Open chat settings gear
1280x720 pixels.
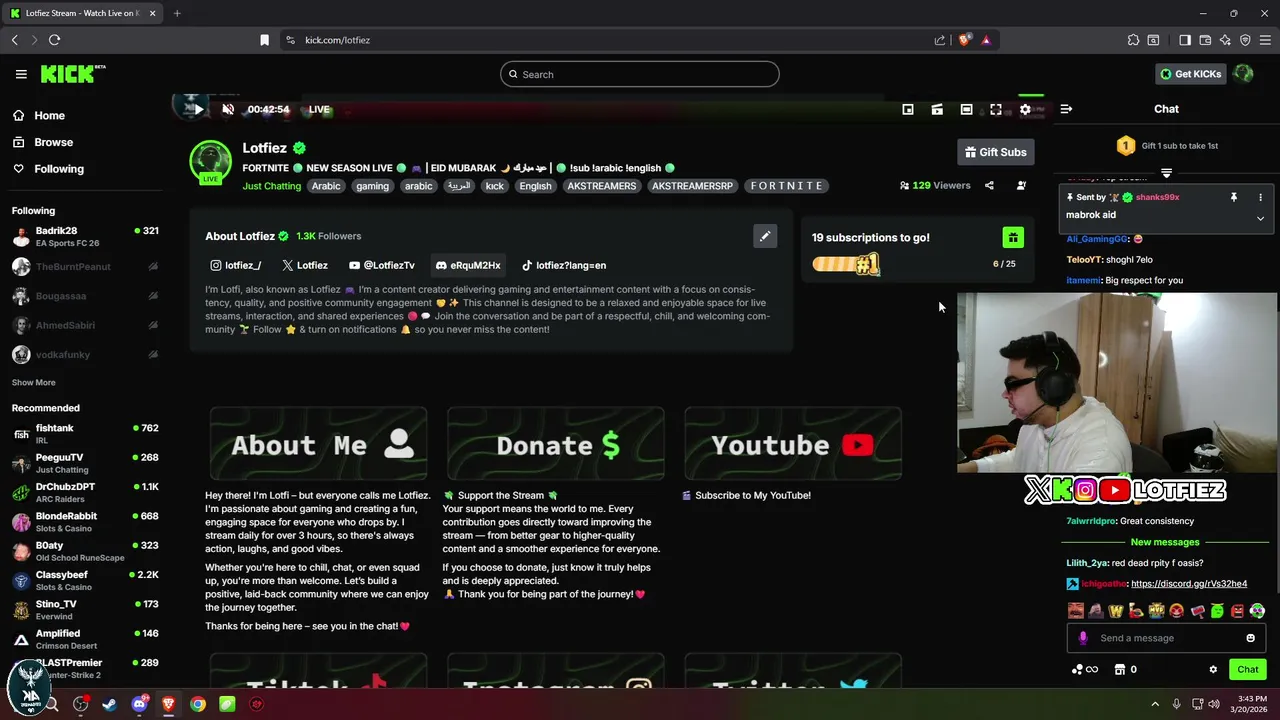point(1213,670)
